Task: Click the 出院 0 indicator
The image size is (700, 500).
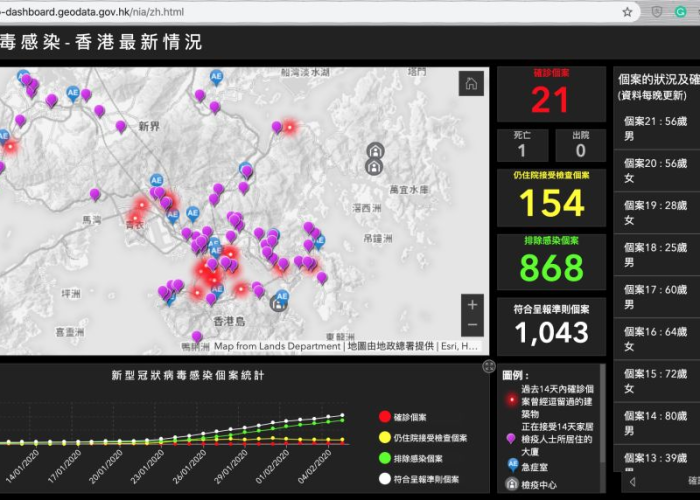Action: coord(581,145)
